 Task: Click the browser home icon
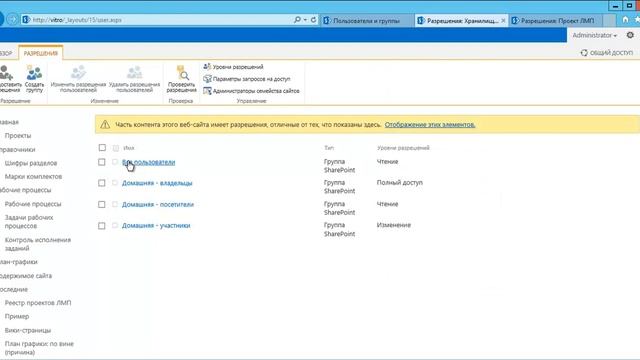(625, 19)
